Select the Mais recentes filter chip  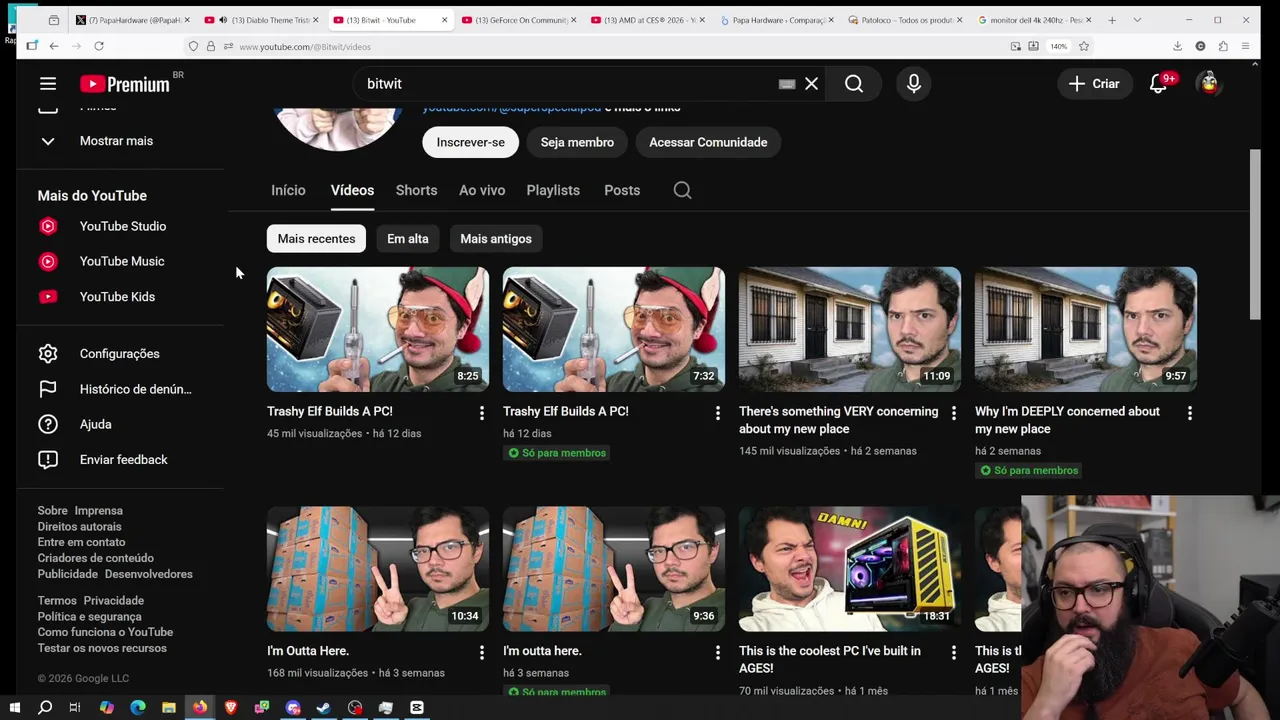click(x=316, y=239)
